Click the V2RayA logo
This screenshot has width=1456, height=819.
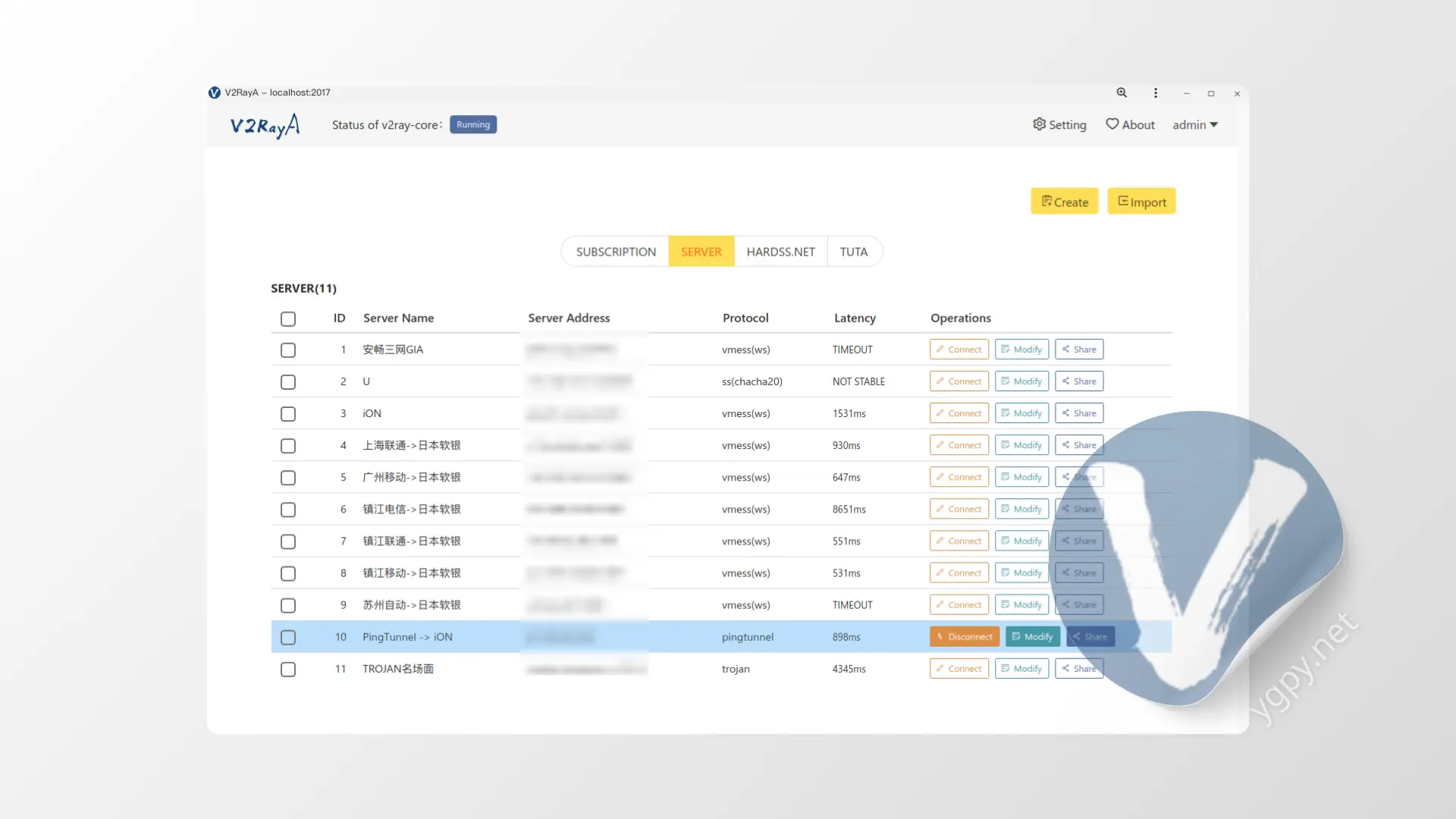[x=265, y=125]
